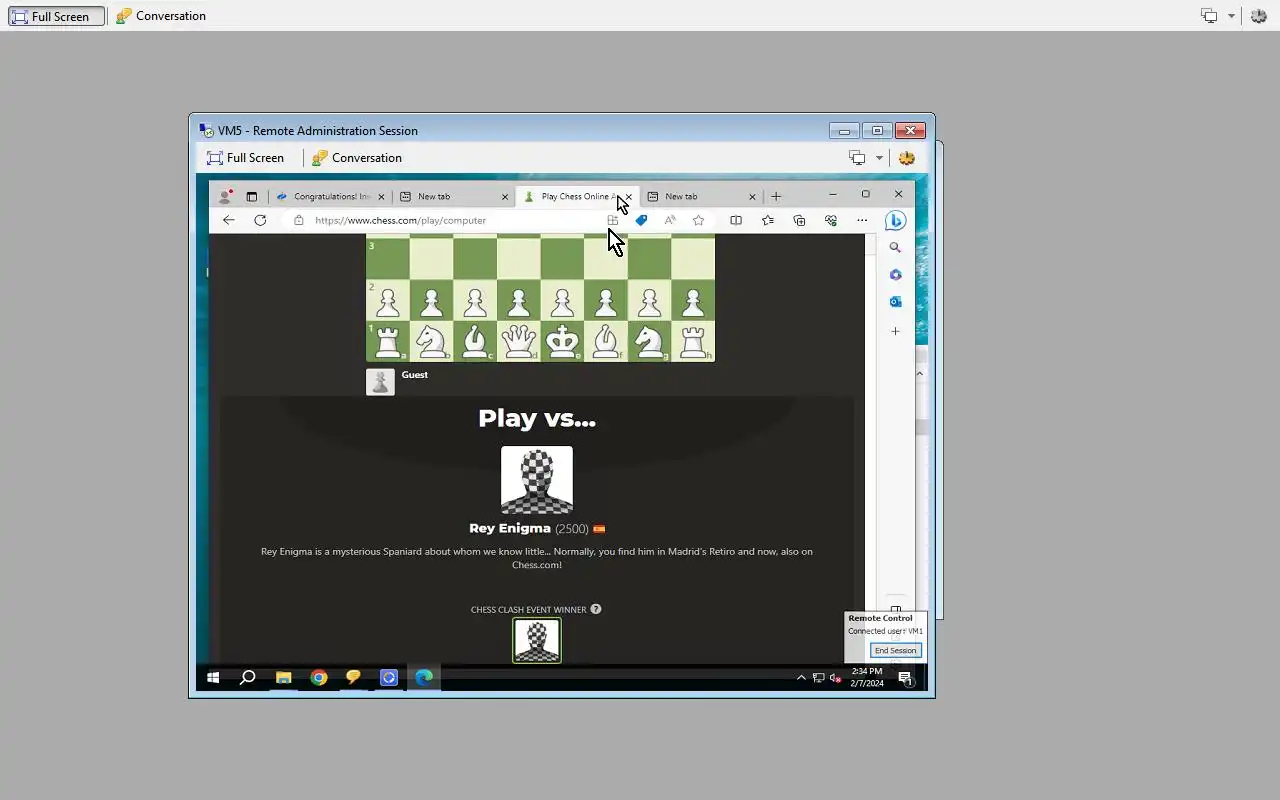Select the white knight on b1
1280x800 pixels.
431,341
